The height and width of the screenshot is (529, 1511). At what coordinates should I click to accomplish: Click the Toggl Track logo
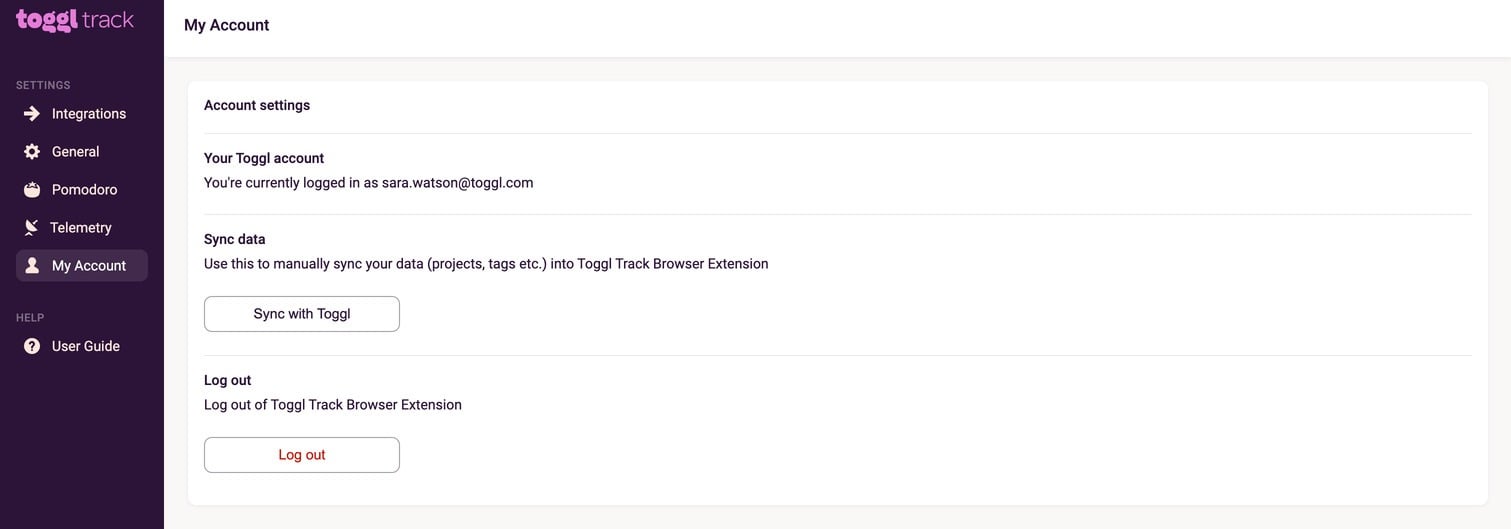(x=75, y=20)
